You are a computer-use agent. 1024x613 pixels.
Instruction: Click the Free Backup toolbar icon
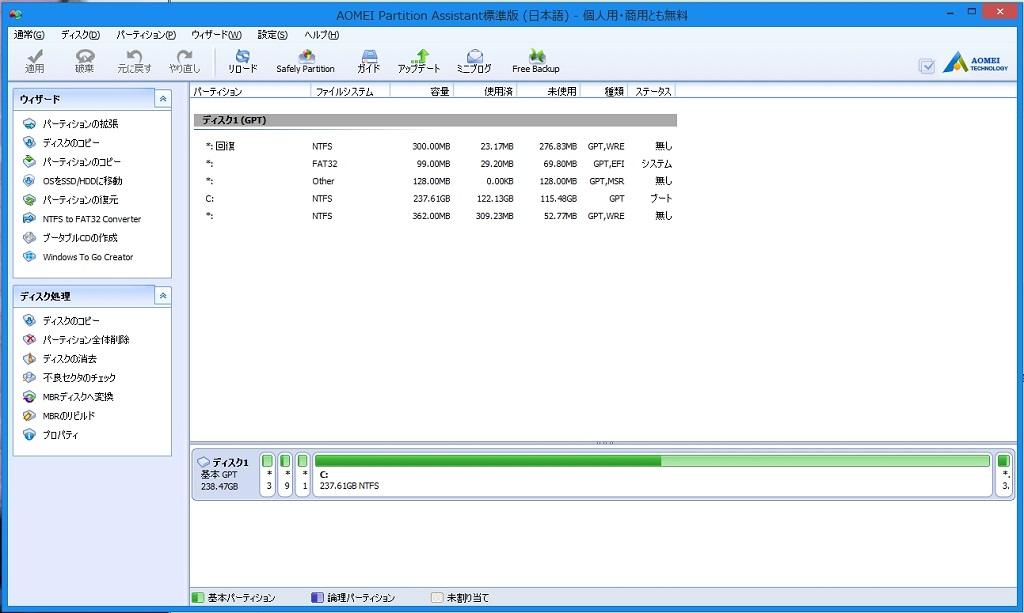coord(536,61)
